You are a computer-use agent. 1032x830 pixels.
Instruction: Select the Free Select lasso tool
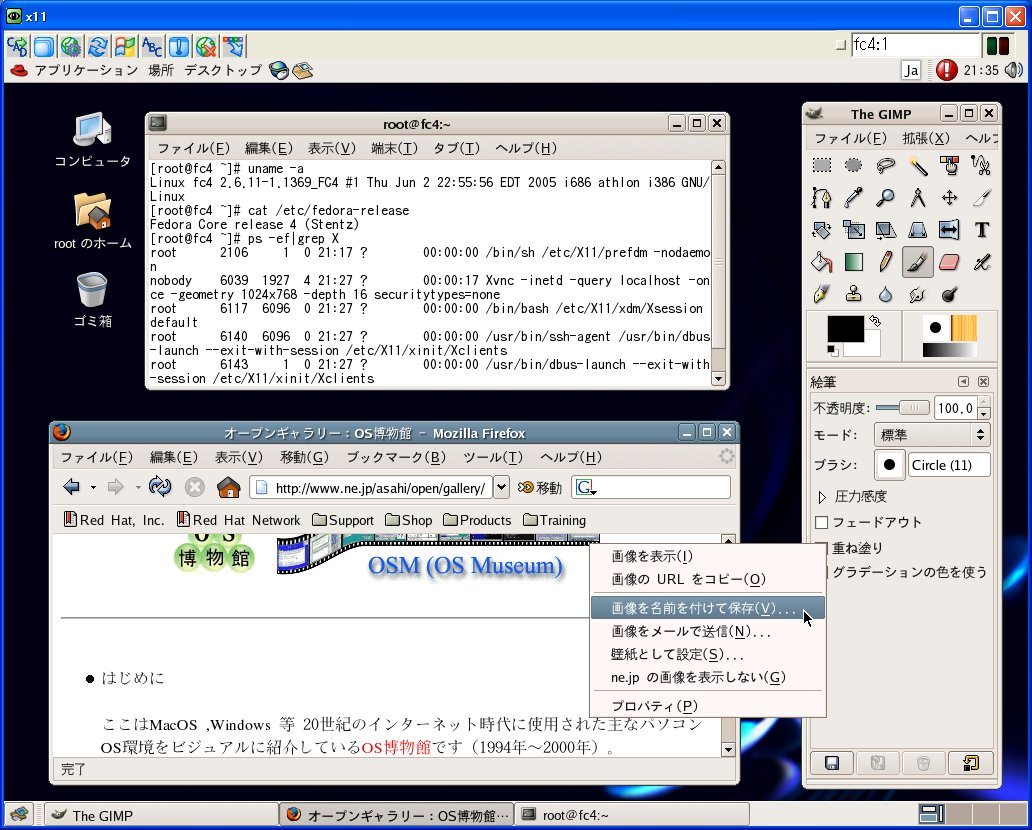[886, 165]
